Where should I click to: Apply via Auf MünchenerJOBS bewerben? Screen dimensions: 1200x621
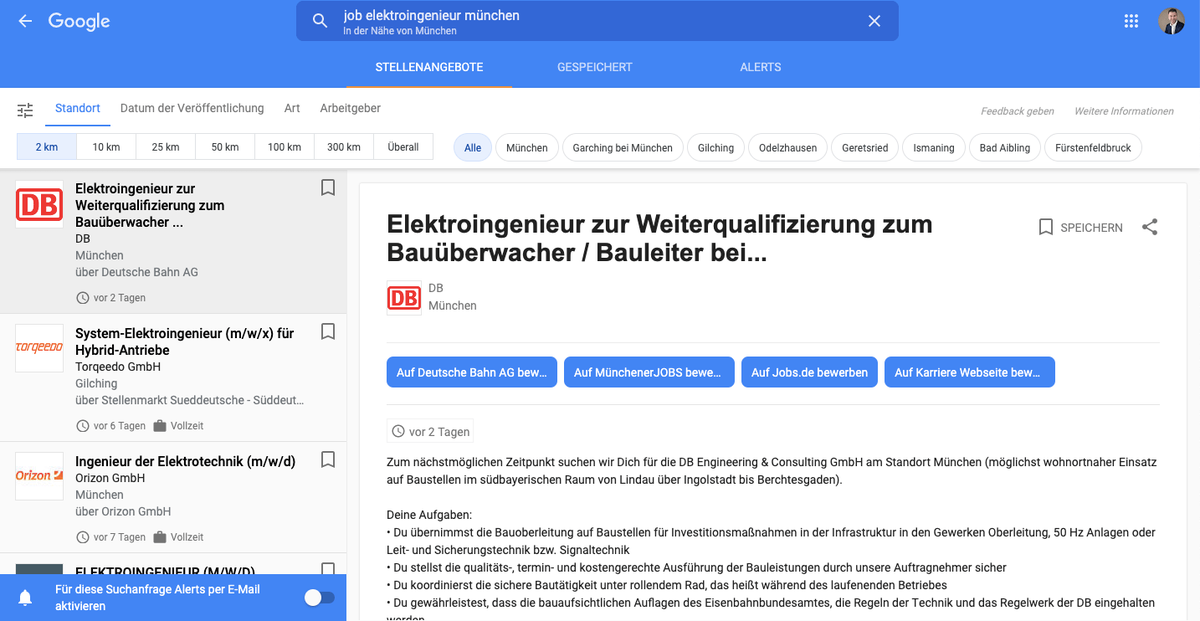coord(649,372)
